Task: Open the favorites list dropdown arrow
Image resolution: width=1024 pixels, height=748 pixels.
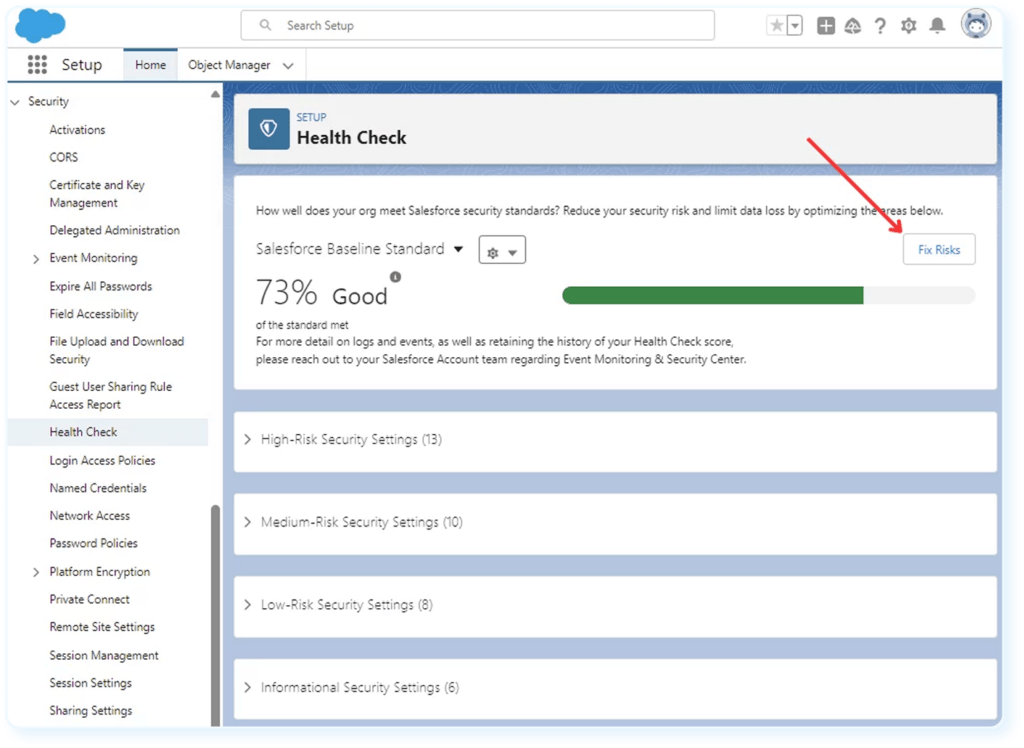Action: coord(795,25)
